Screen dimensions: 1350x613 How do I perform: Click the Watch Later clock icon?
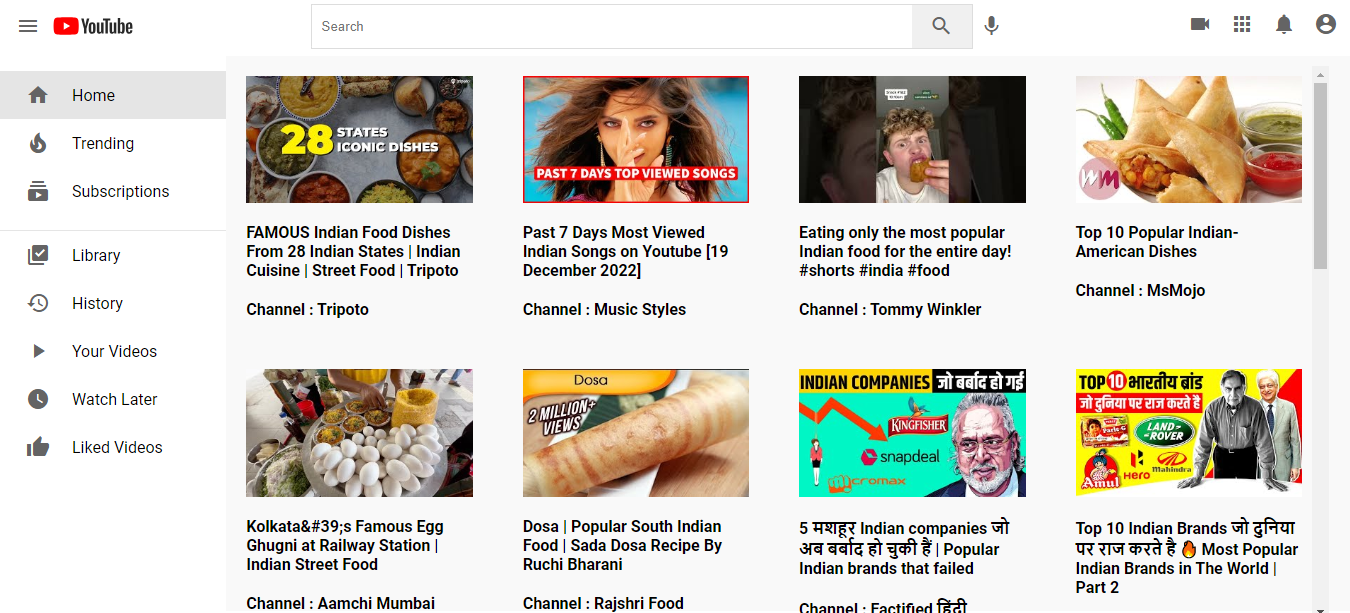pyautogui.click(x=38, y=399)
